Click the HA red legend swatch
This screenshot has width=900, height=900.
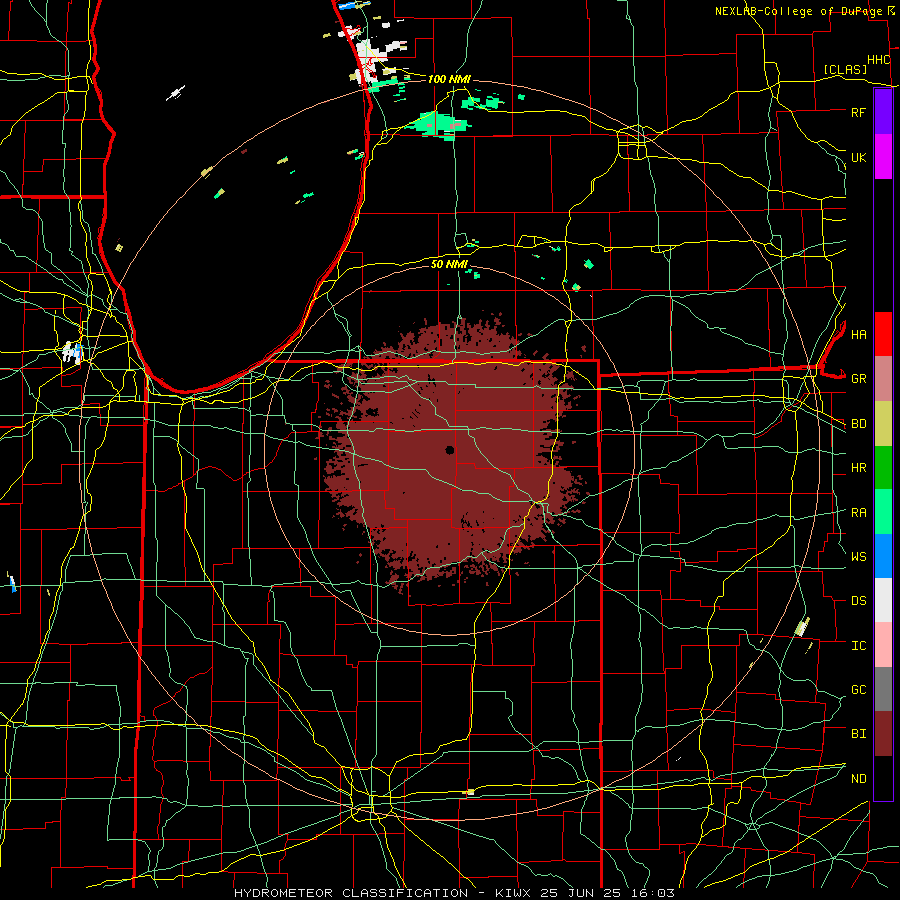coord(883,334)
